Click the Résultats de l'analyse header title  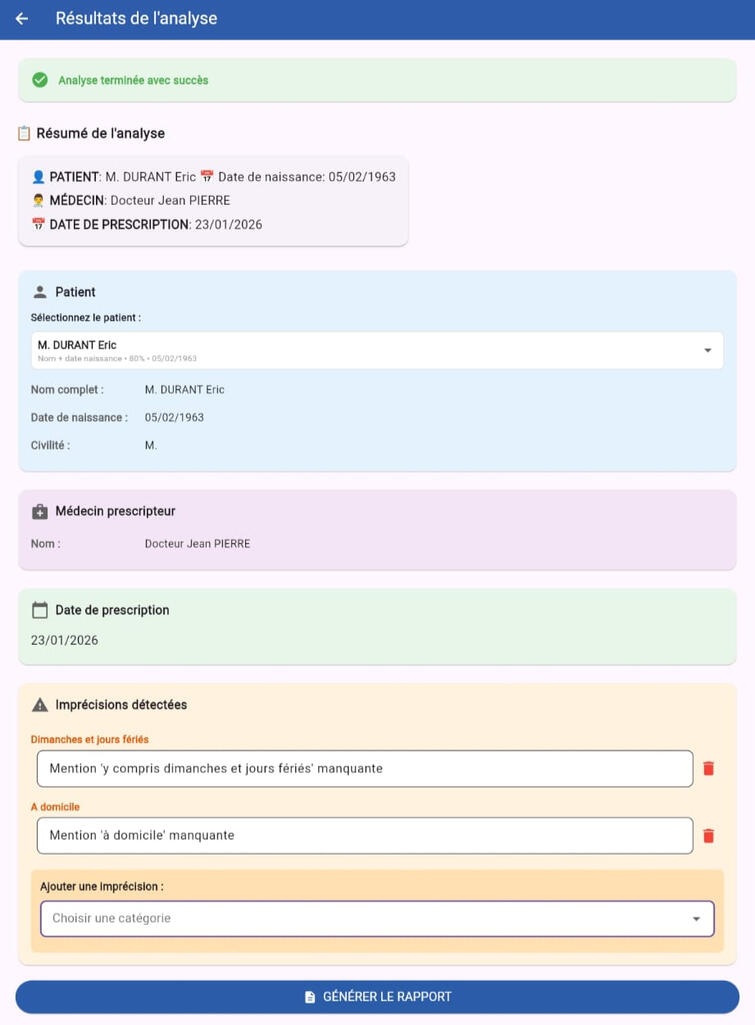[136, 19]
